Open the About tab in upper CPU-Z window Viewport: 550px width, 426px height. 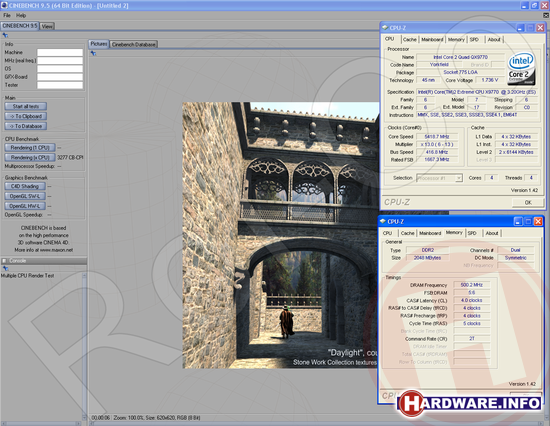(494, 39)
